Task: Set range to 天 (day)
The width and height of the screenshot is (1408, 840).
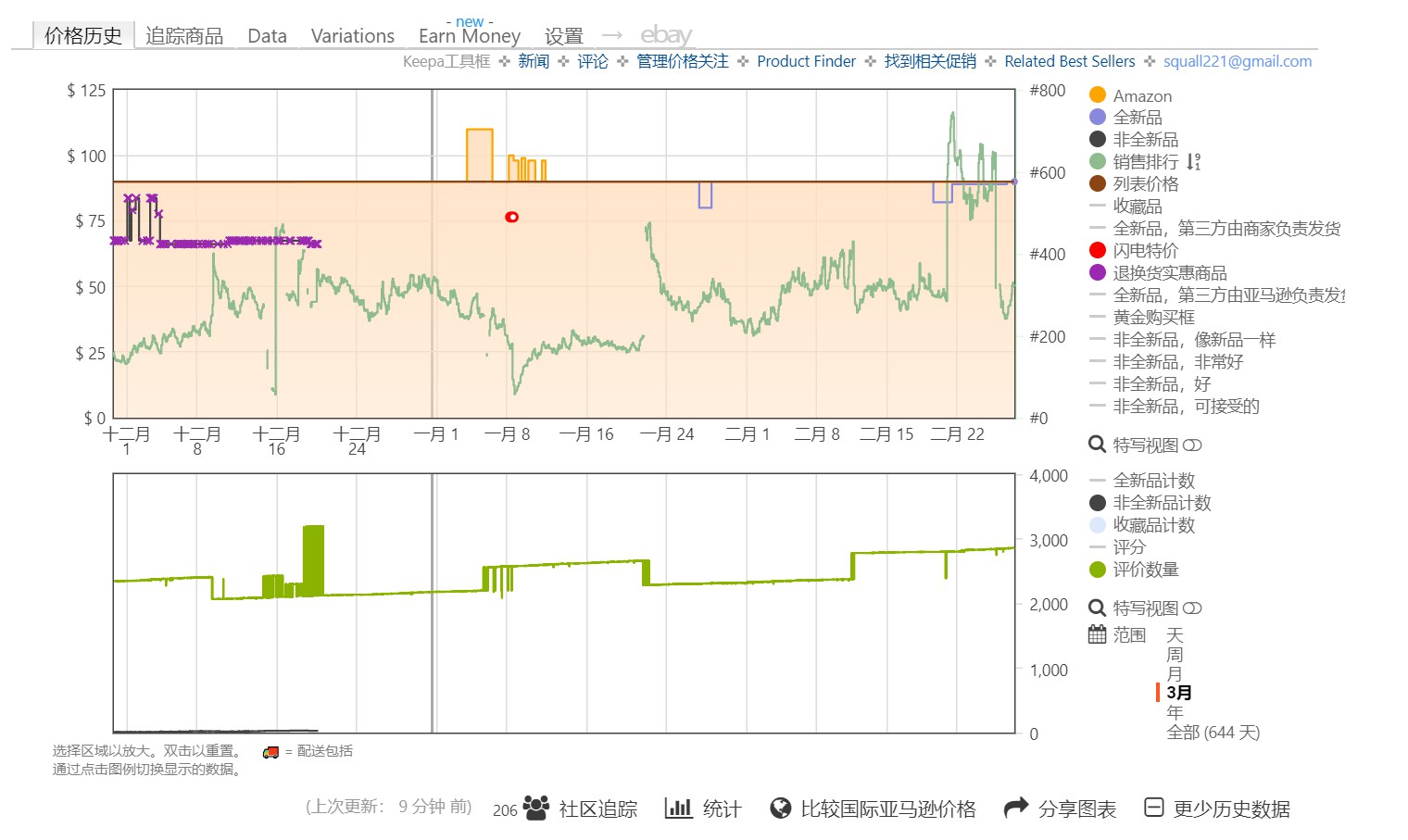Action: 1175,635
